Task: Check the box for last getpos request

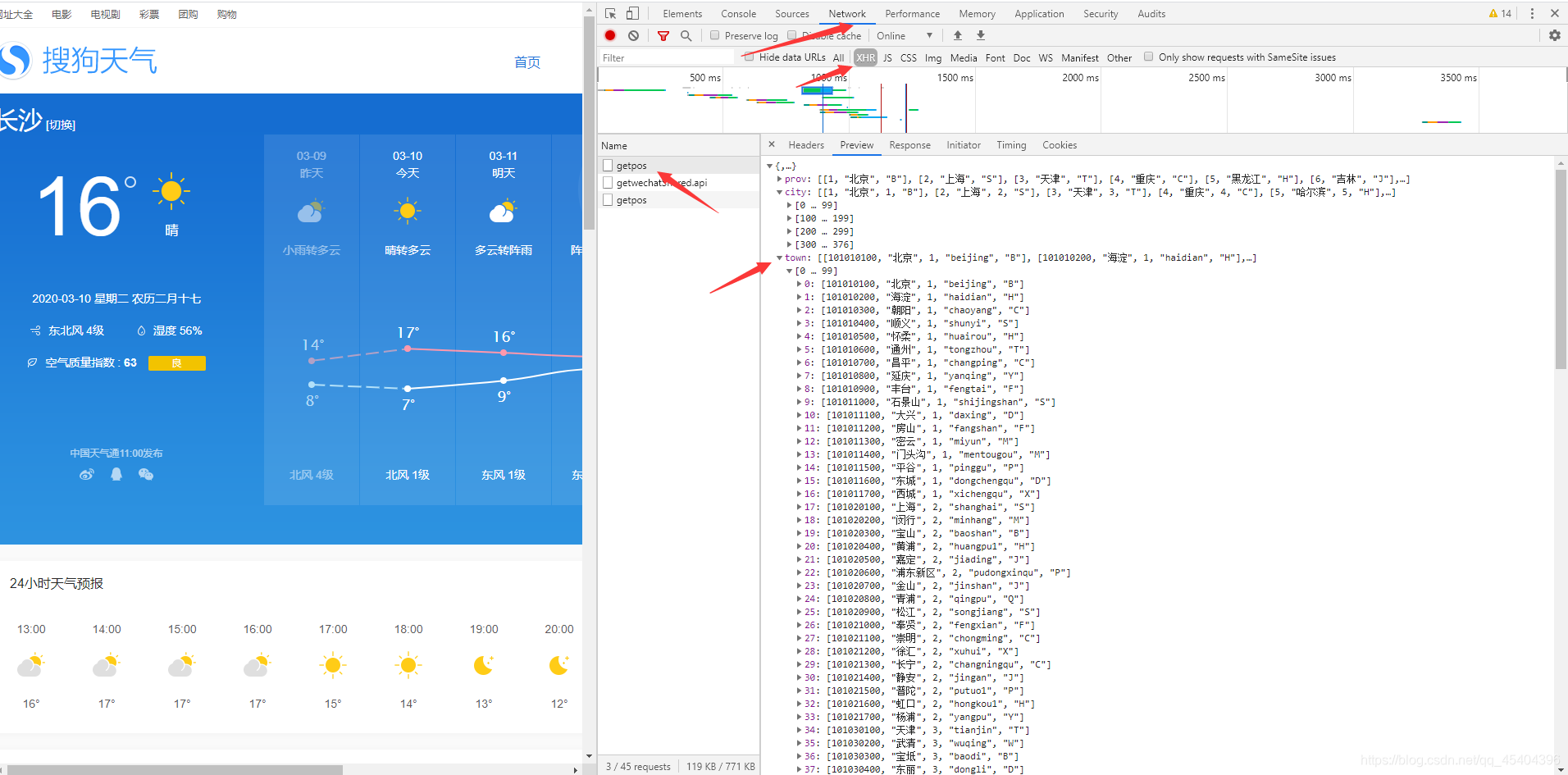Action: pos(608,200)
